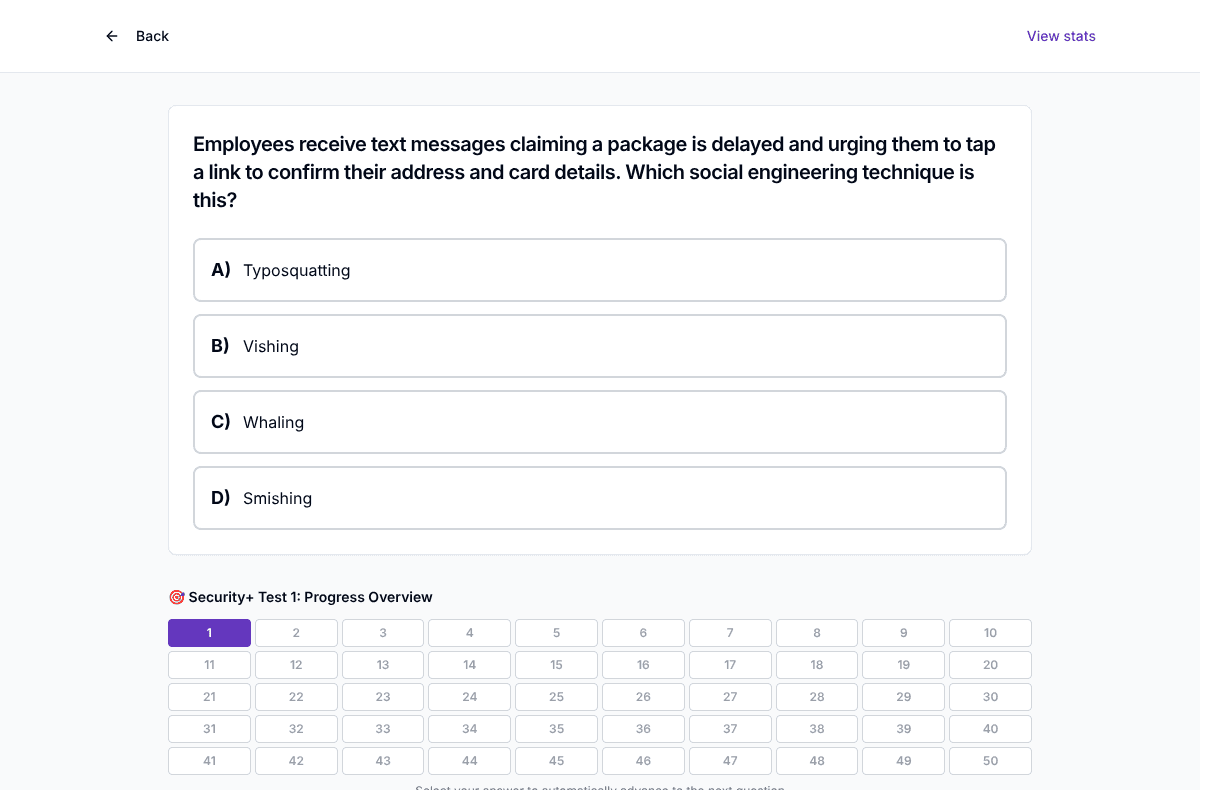Open question 32

click(296, 729)
